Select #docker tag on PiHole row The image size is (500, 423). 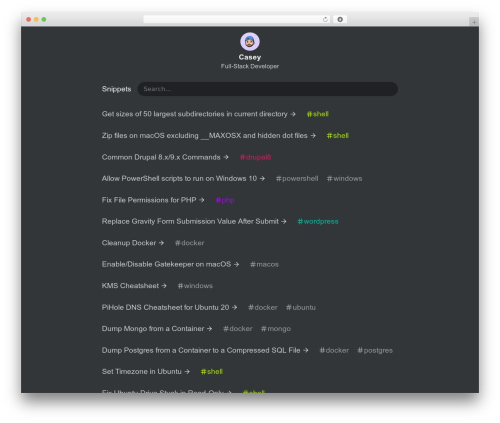click(263, 307)
